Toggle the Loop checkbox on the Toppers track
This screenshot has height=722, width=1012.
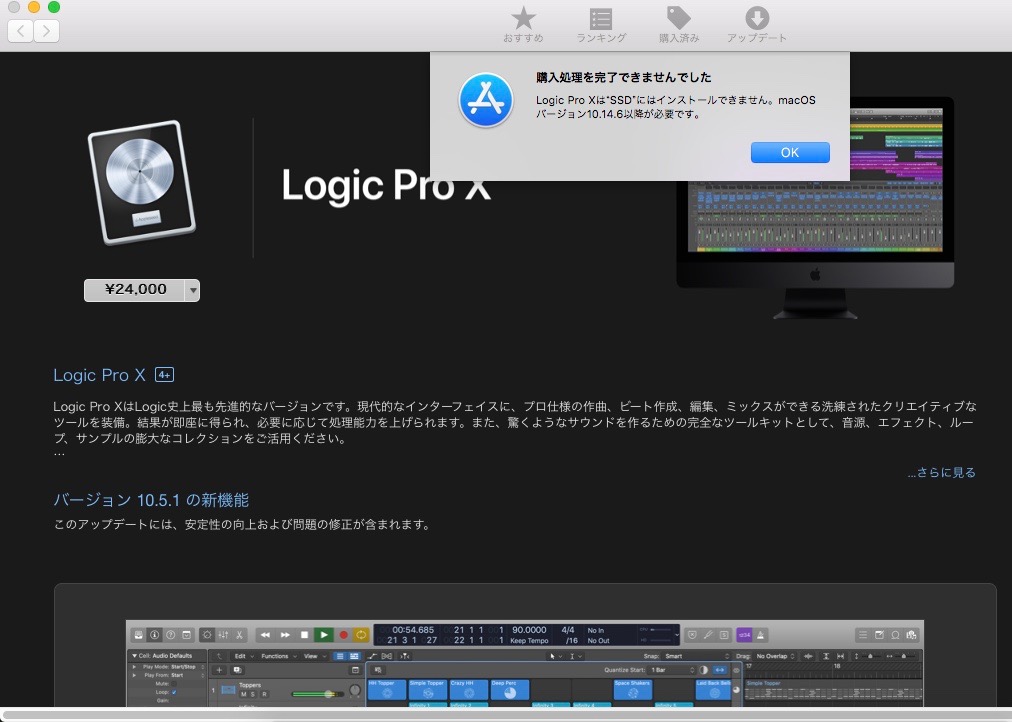174,691
